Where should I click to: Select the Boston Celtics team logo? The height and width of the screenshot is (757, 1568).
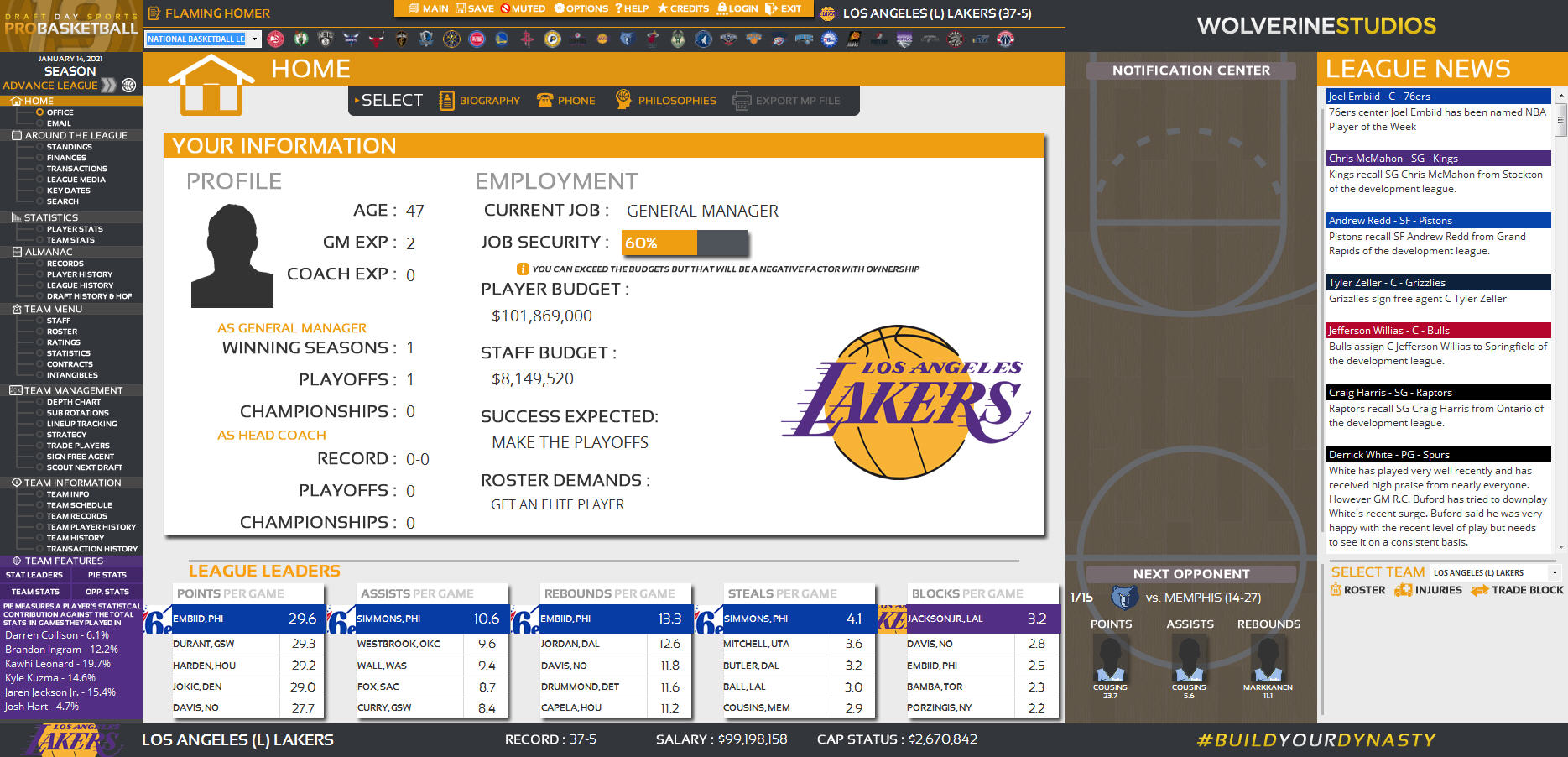[300, 39]
